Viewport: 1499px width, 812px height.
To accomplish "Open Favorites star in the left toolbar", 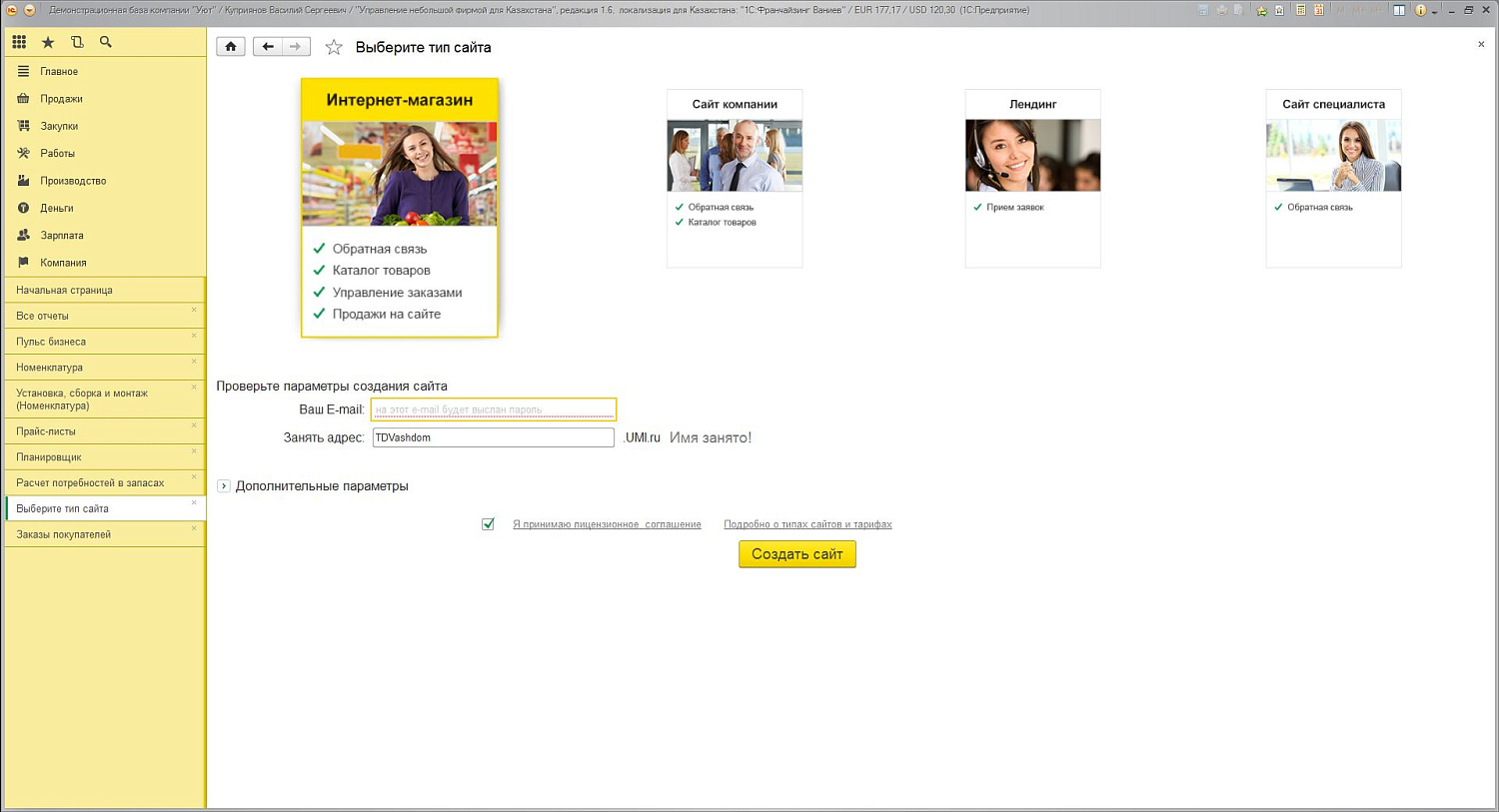I will pyautogui.click(x=48, y=42).
